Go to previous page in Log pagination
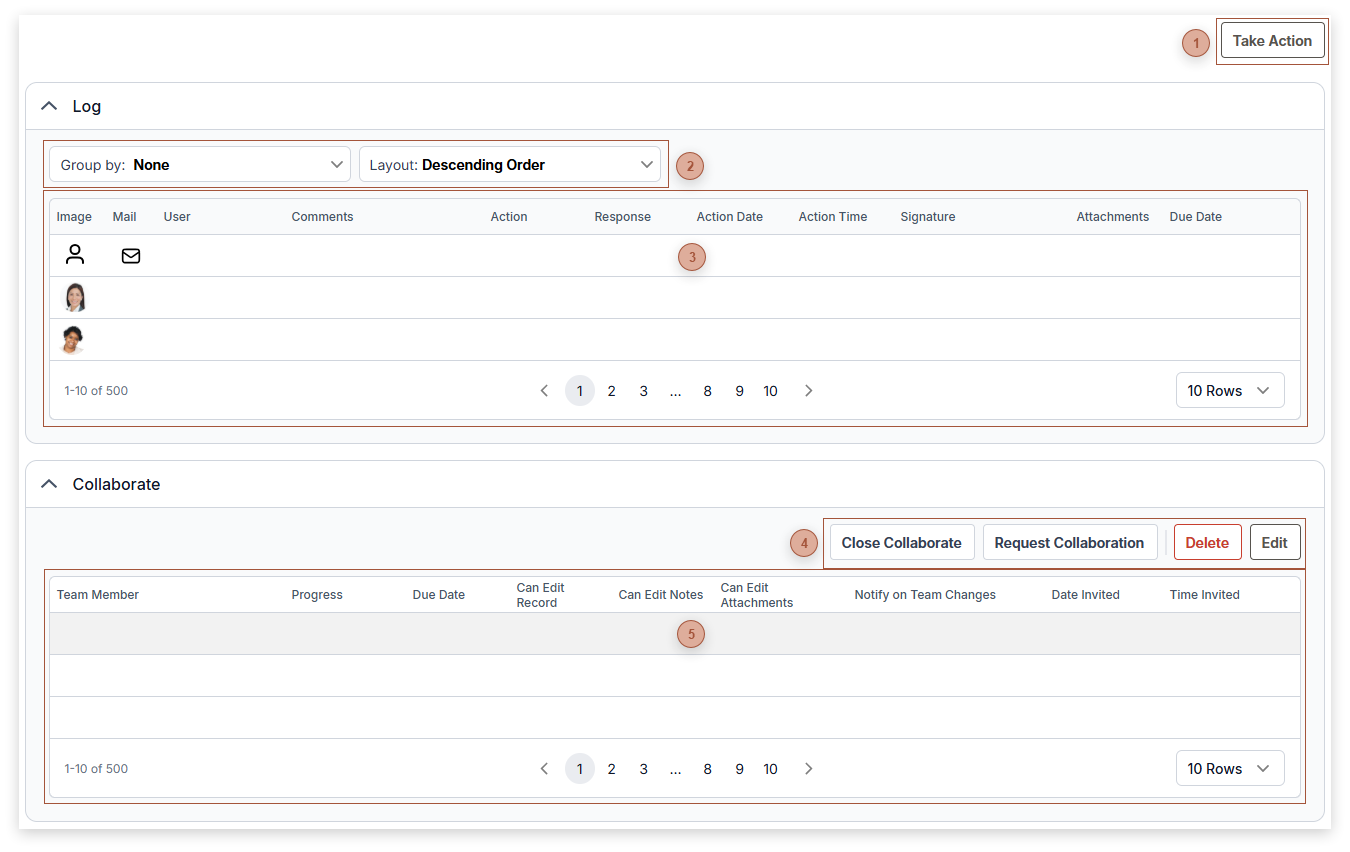 click(544, 391)
